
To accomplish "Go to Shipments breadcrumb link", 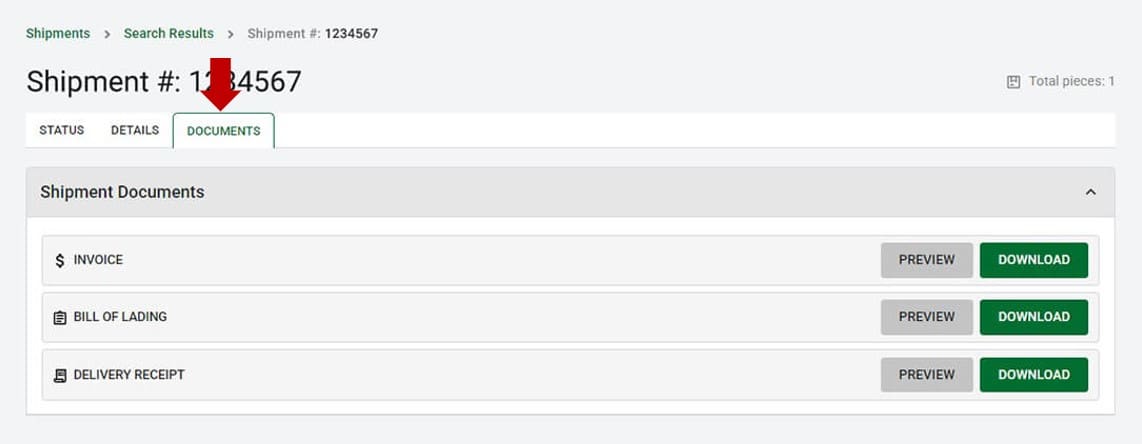I will pyautogui.click(x=58, y=33).
